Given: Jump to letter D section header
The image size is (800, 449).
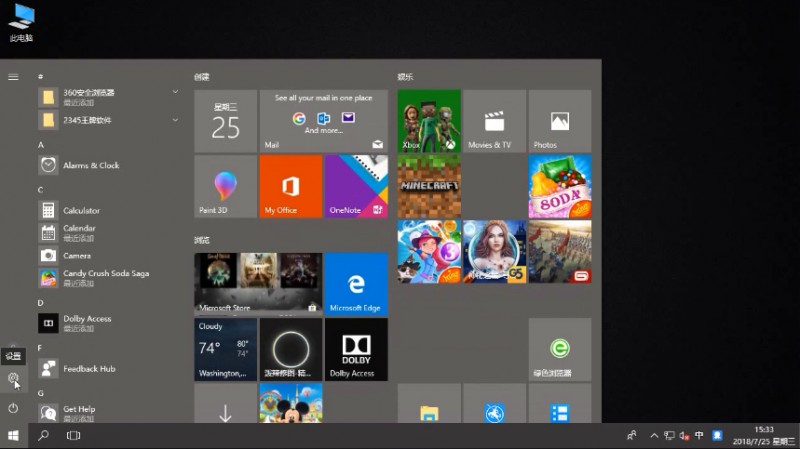Looking at the screenshot, I should point(40,303).
